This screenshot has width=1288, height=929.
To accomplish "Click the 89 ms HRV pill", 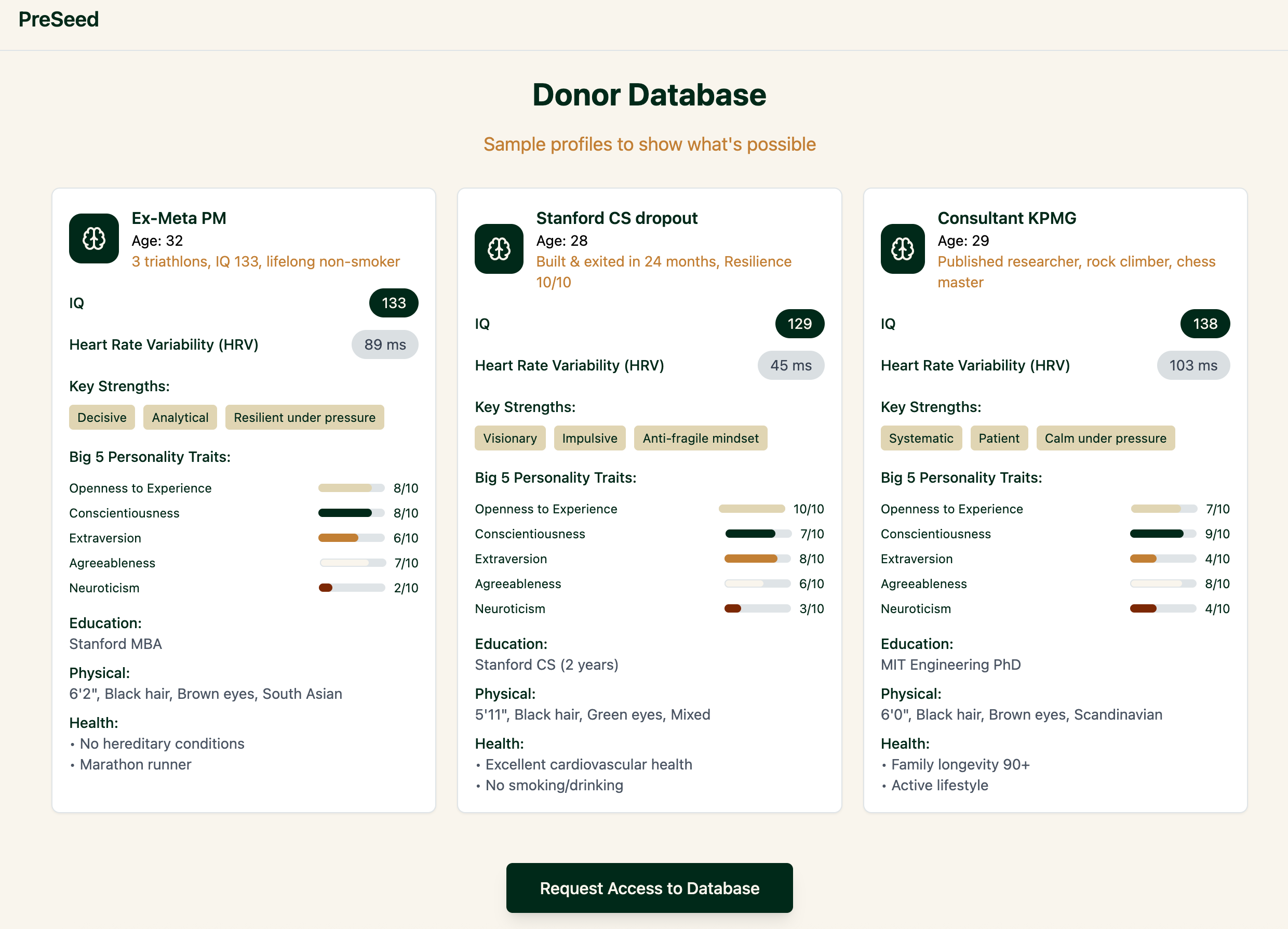I will (384, 344).
